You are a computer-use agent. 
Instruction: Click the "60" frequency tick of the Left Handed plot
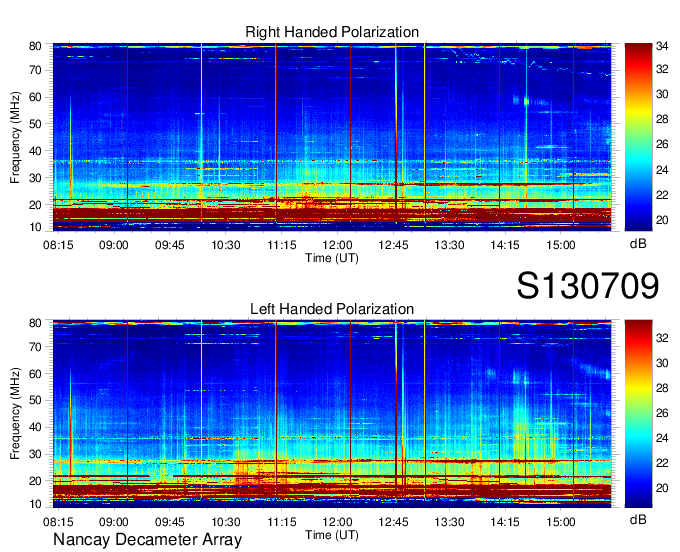[35, 374]
